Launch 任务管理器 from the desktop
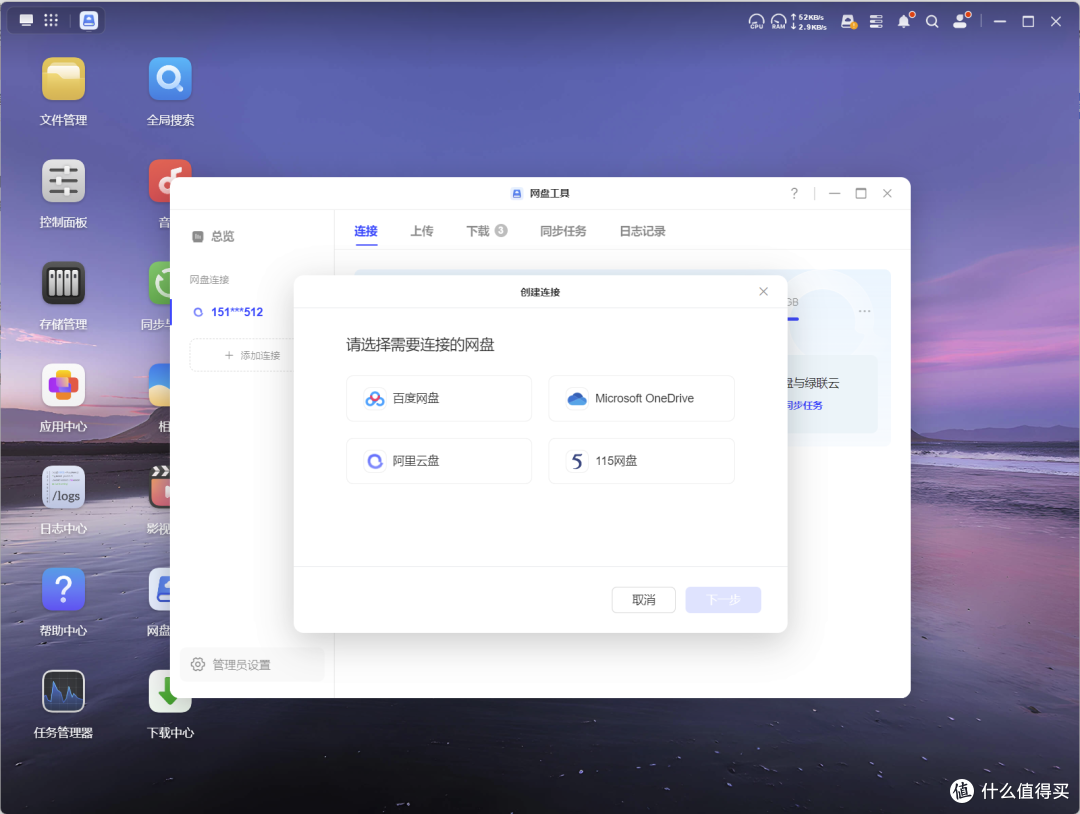Image resolution: width=1080 pixels, height=814 pixels. [63, 691]
